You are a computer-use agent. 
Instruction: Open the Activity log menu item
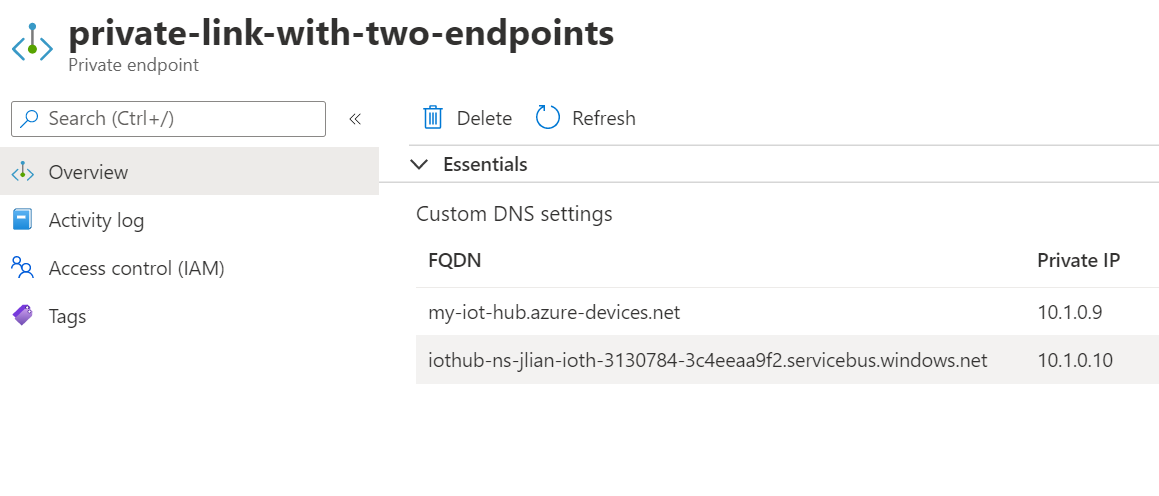(96, 220)
